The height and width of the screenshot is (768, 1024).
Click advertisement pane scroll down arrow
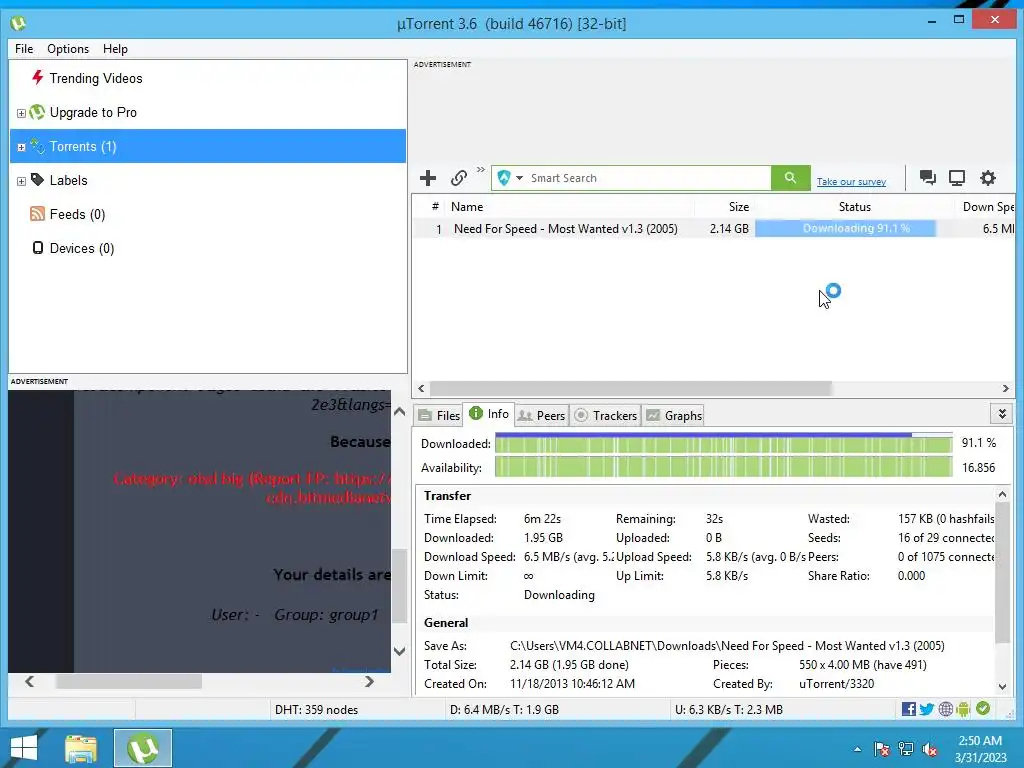click(400, 651)
